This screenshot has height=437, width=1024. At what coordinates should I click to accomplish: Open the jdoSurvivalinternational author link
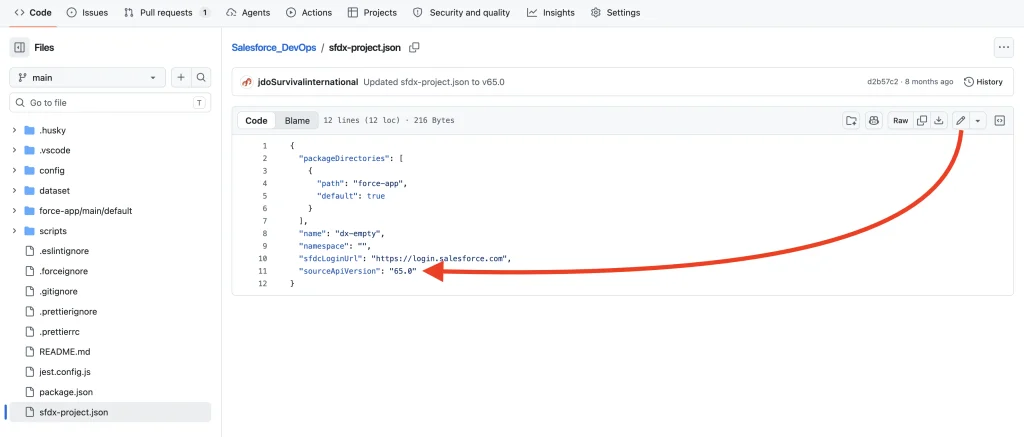(308, 82)
